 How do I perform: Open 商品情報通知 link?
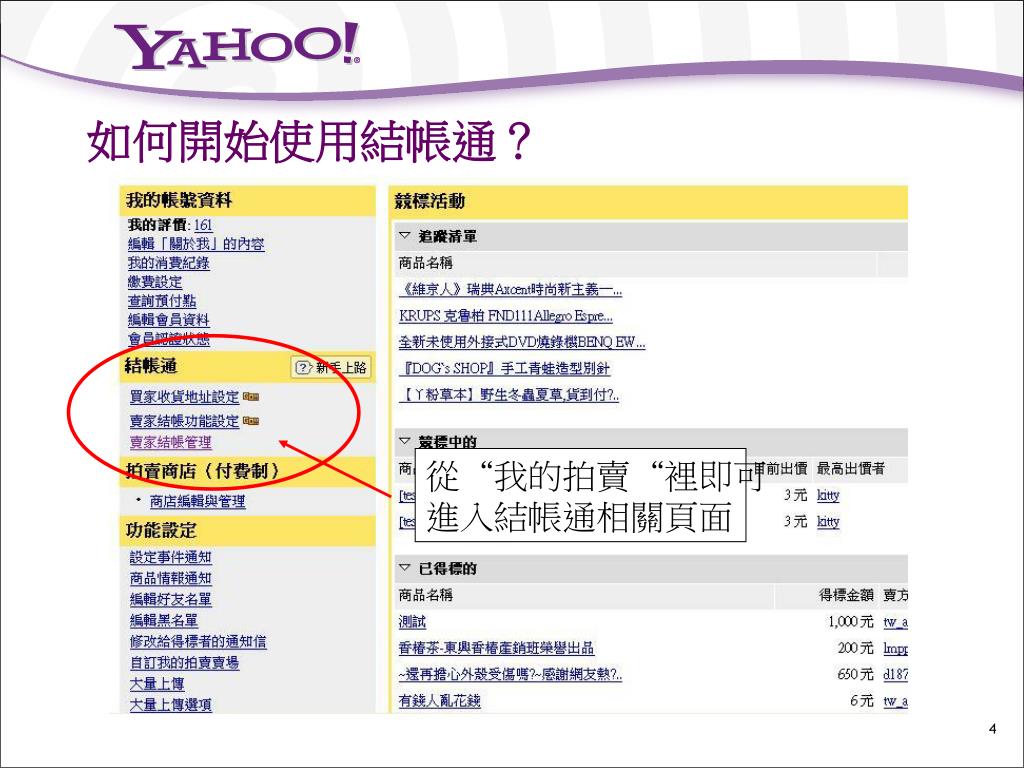170,578
